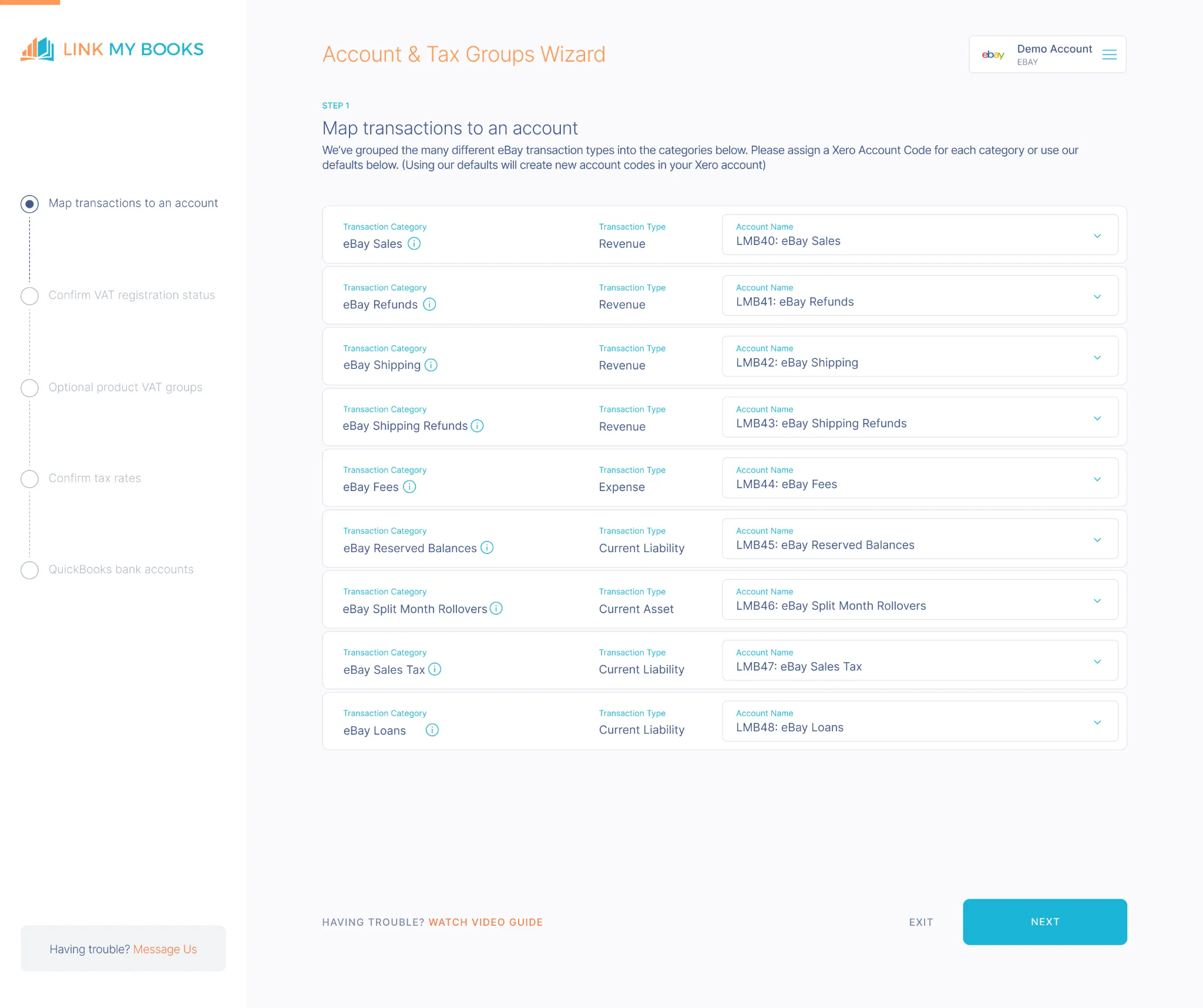The image size is (1203, 1008).
Task: Click the 'Confirm tax rates' sidebar label
Action: 95,478
